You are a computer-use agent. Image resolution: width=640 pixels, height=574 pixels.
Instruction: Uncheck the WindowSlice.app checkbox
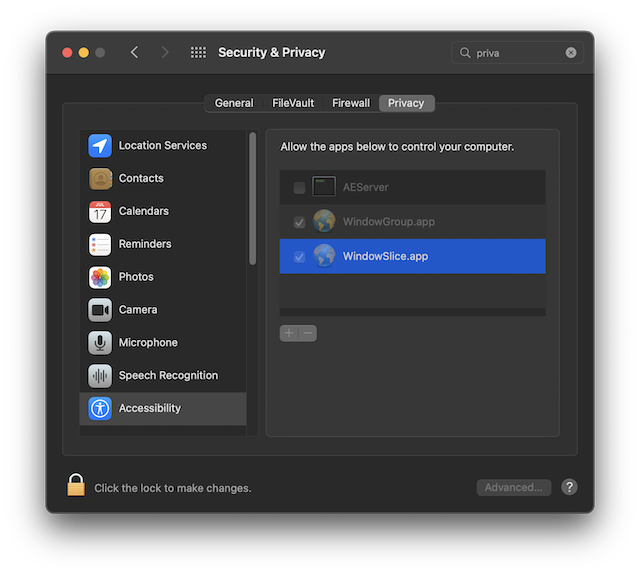(x=300, y=257)
